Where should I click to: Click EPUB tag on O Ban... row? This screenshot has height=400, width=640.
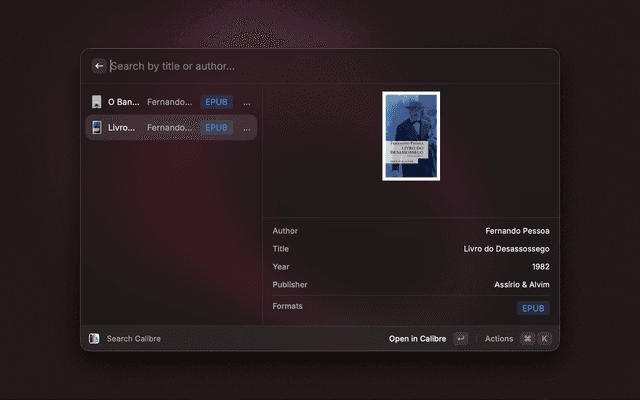216,102
